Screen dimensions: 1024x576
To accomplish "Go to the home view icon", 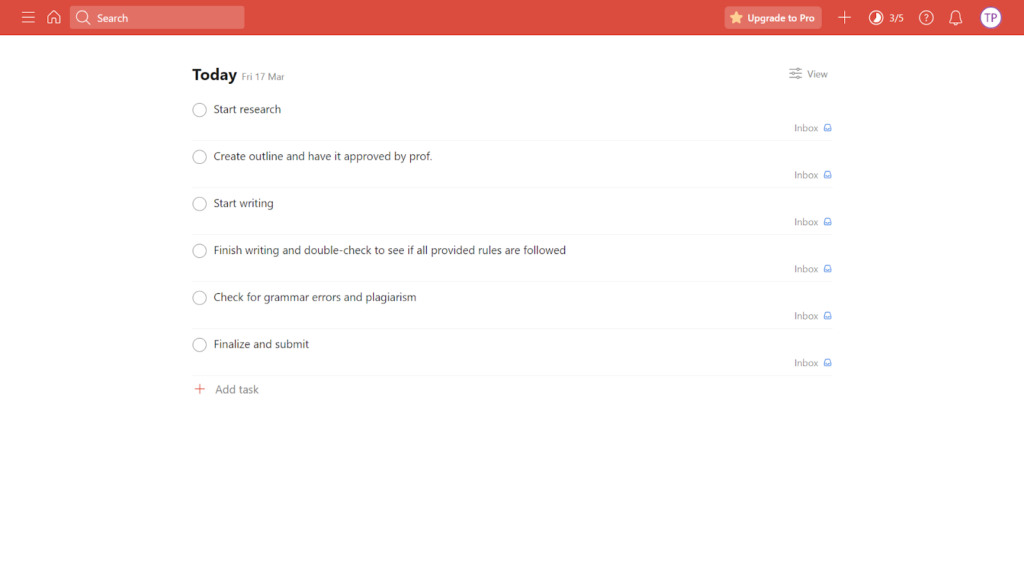I will (x=54, y=17).
